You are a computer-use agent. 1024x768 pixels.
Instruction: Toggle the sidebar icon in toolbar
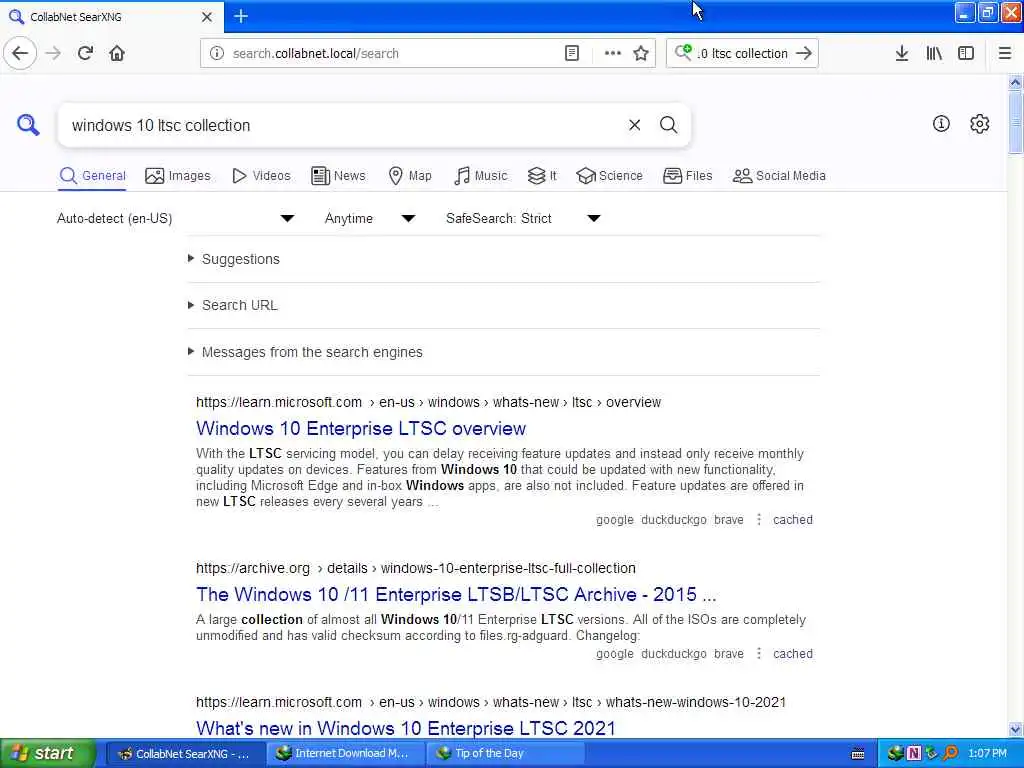(x=966, y=53)
